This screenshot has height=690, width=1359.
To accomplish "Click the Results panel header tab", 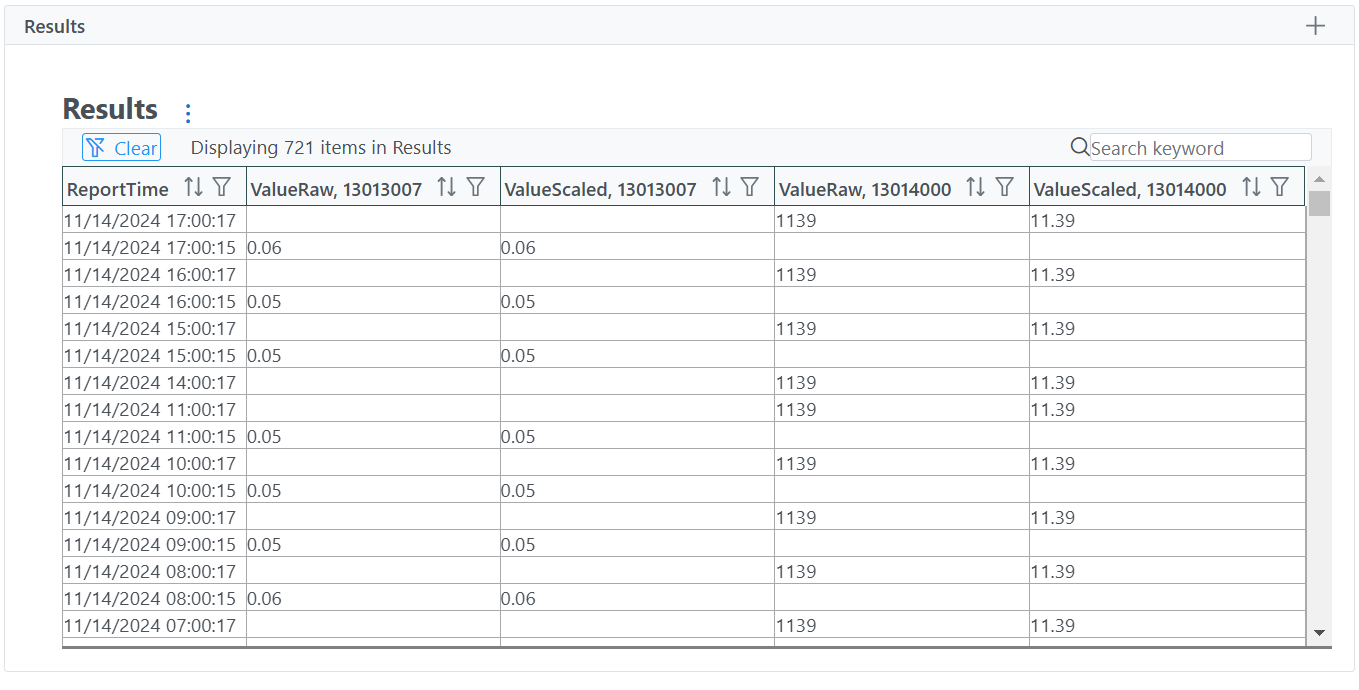I will pyautogui.click(x=55, y=27).
